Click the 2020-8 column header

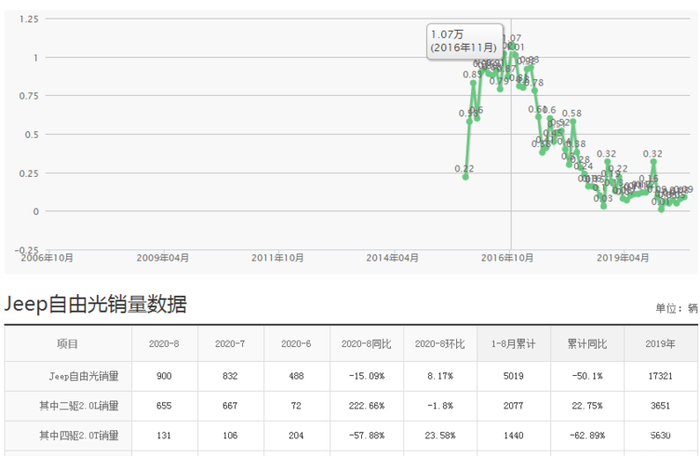point(164,344)
